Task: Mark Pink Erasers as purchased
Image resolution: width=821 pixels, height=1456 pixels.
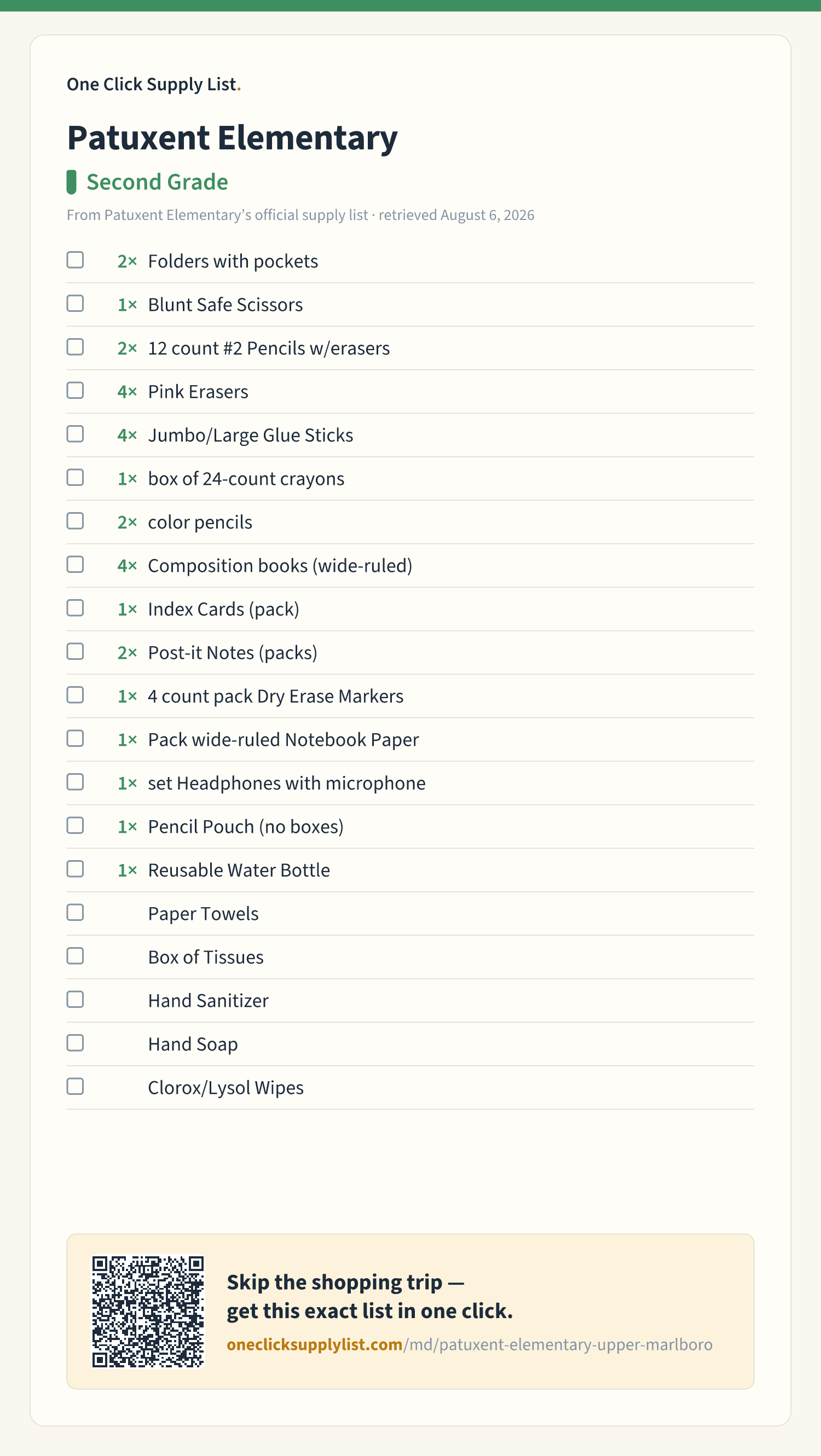Action: pyautogui.click(x=75, y=391)
